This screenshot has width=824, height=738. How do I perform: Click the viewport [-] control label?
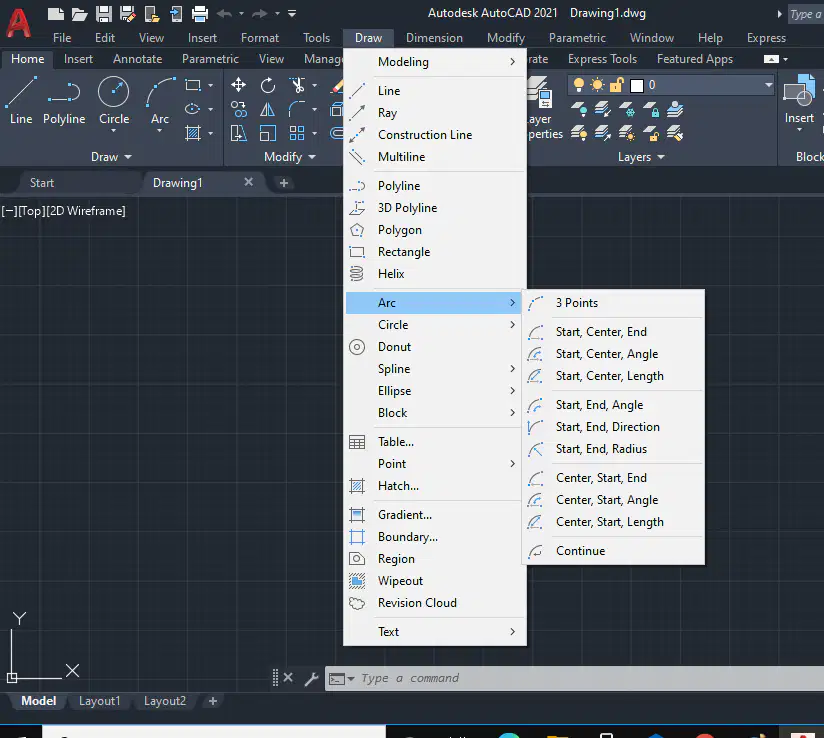pyautogui.click(x=9, y=211)
